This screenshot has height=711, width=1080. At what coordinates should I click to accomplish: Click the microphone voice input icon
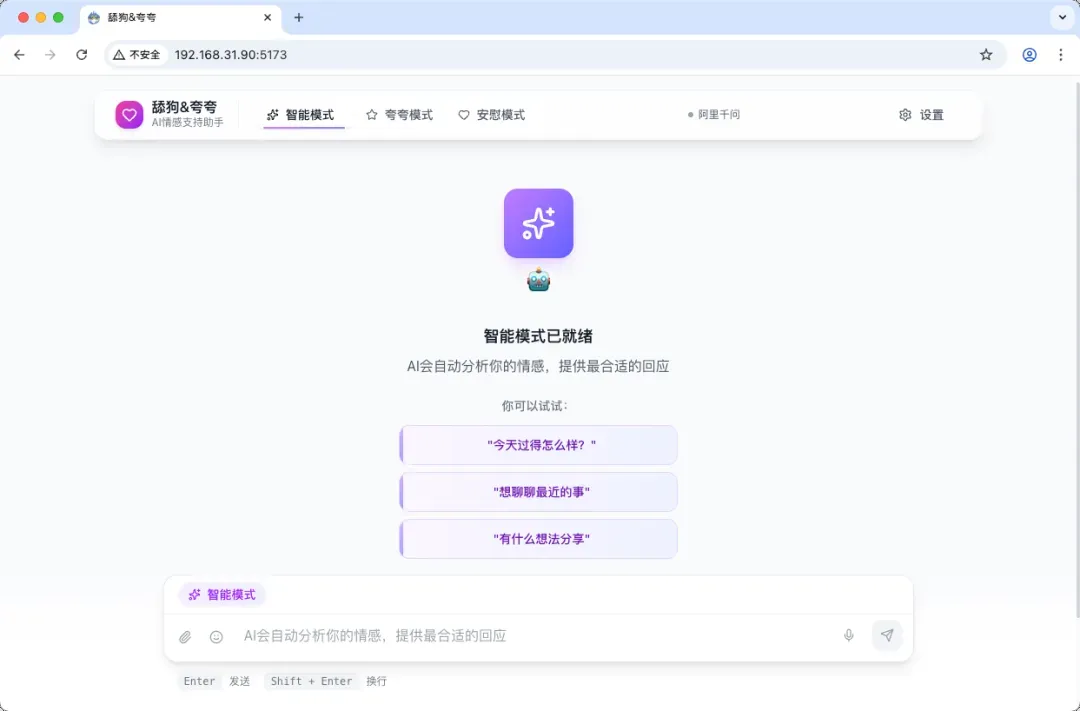[x=849, y=636]
